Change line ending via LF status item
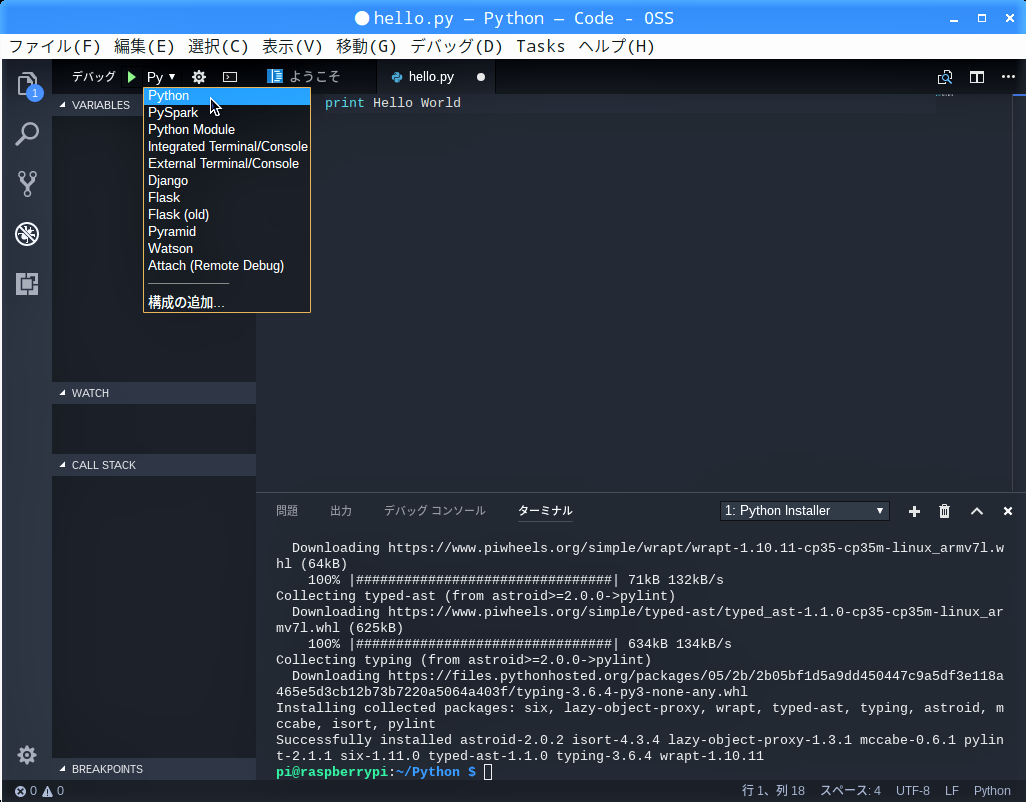Screen dimensions: 1026x802 tap(951, 791)
